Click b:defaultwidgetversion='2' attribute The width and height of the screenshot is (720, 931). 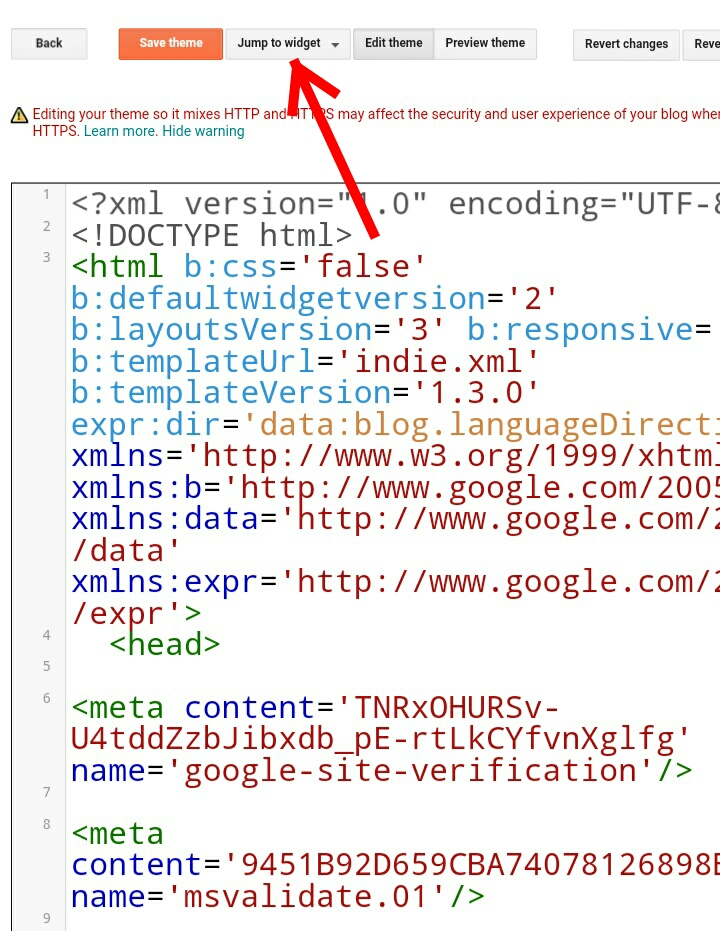coord(315,299)
